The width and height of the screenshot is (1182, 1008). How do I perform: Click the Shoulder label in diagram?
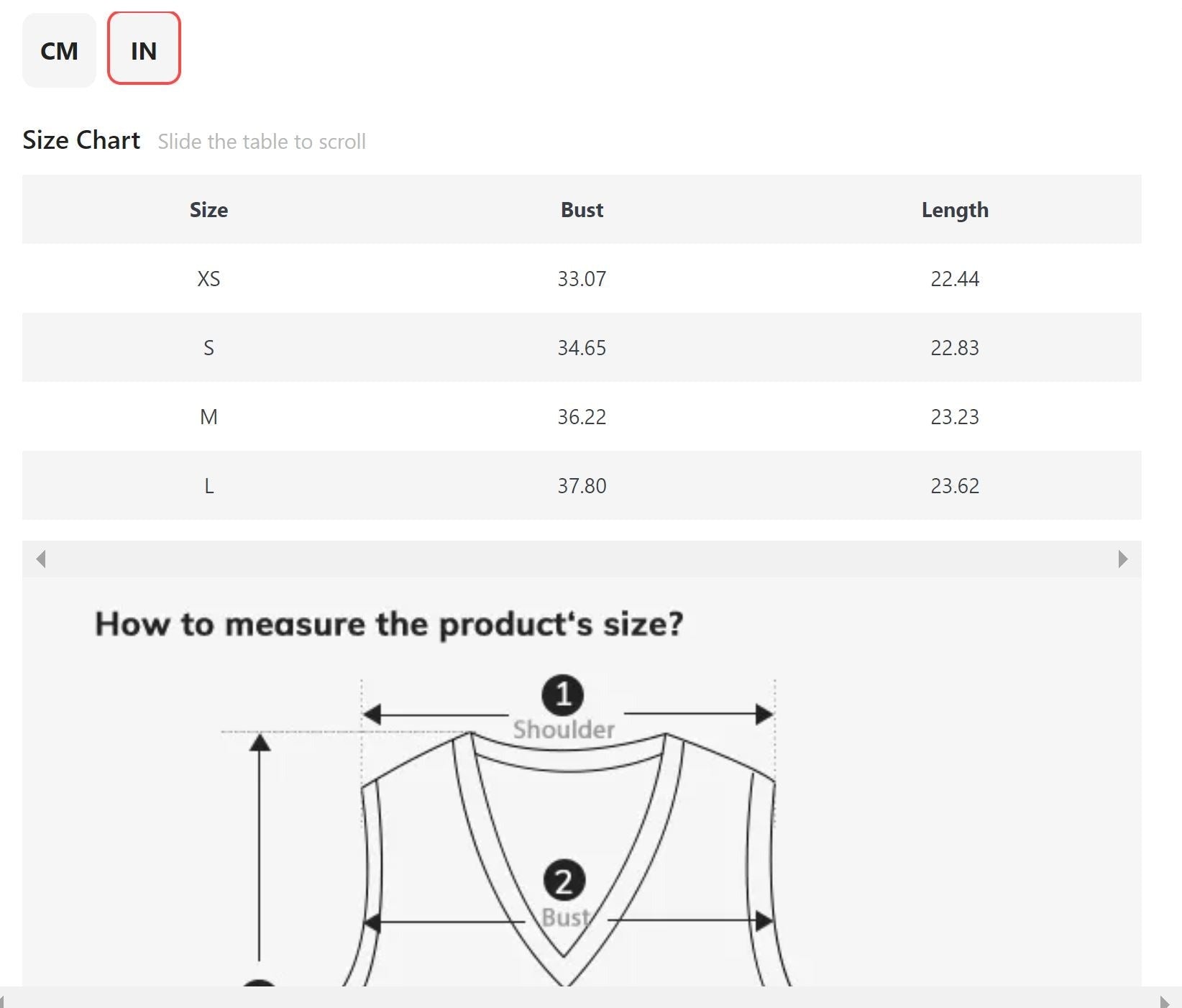[564, 730]
